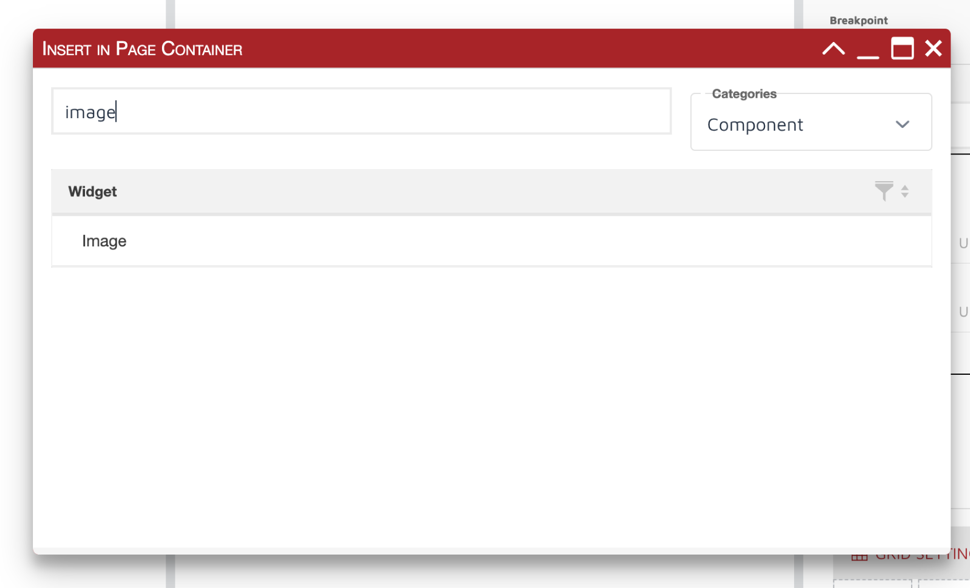Click the close X icon on the dialog
The width and height of the screenshot is (970, 588).
(x=933, y=47)
